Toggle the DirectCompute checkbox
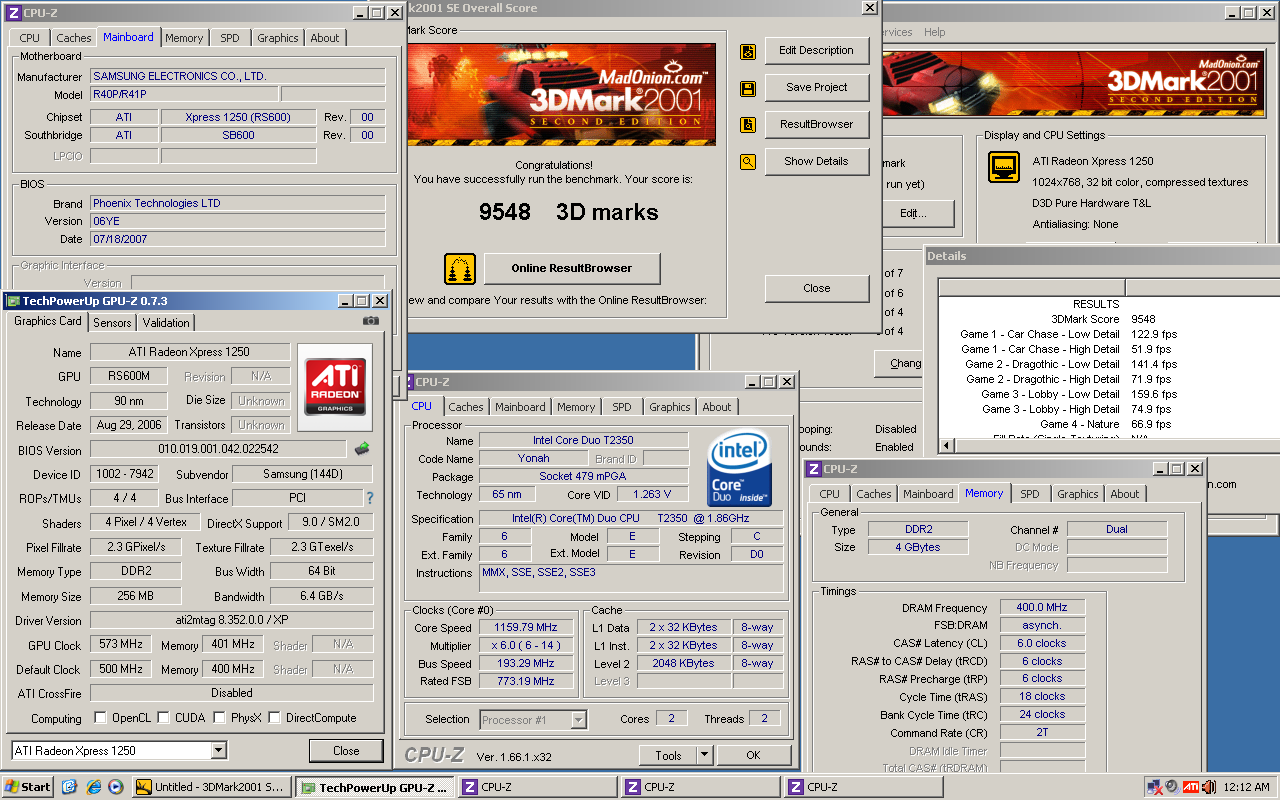Image resolution: width=1280 pixels, height=800 pixels. pos(274,718)
